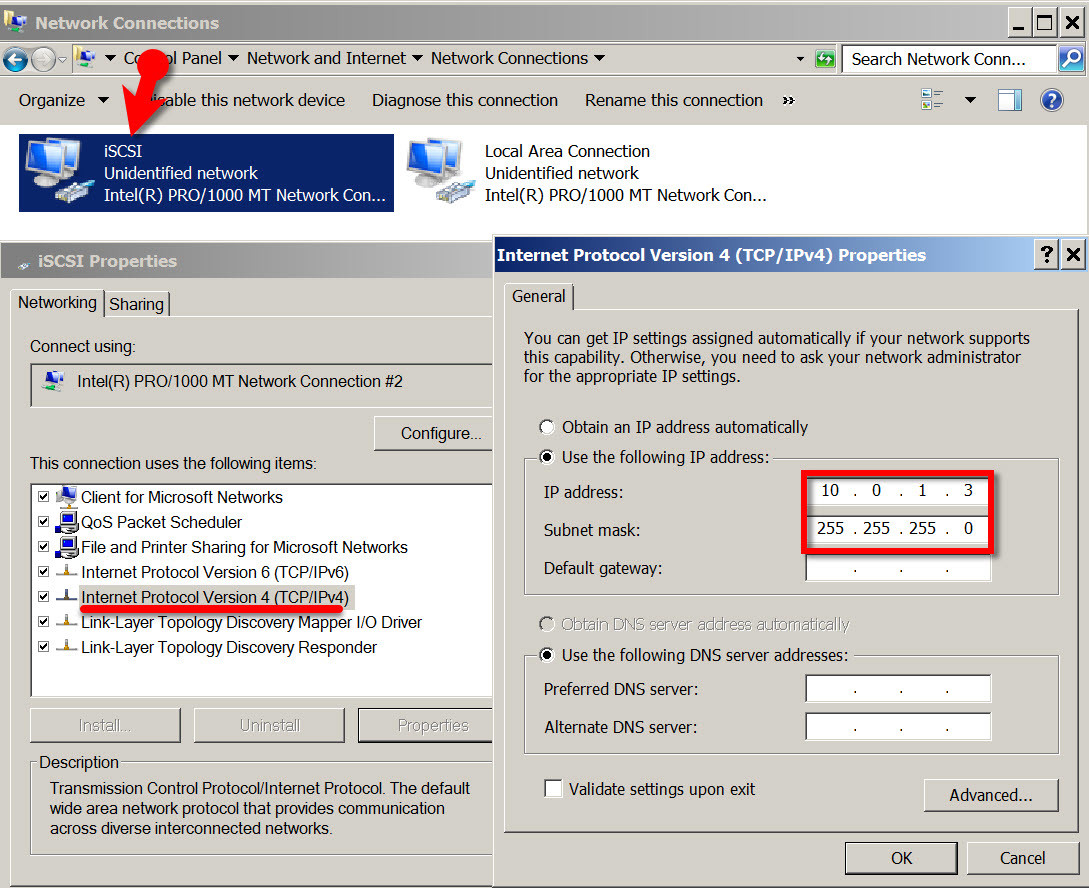Click Rename this connection
1089x888 pixels.
tap(674, 100)
